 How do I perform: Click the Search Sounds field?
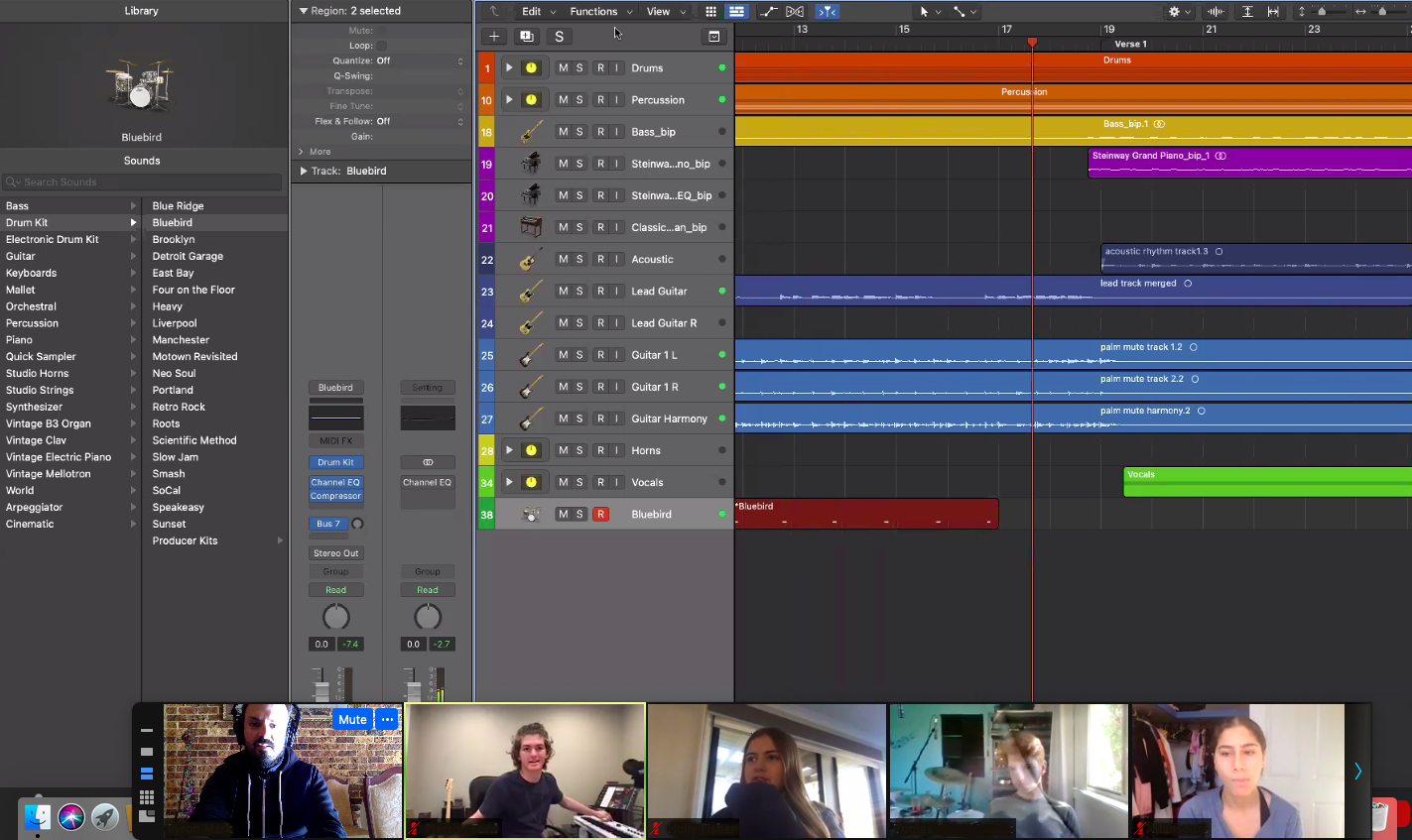(x=143, y=182)
